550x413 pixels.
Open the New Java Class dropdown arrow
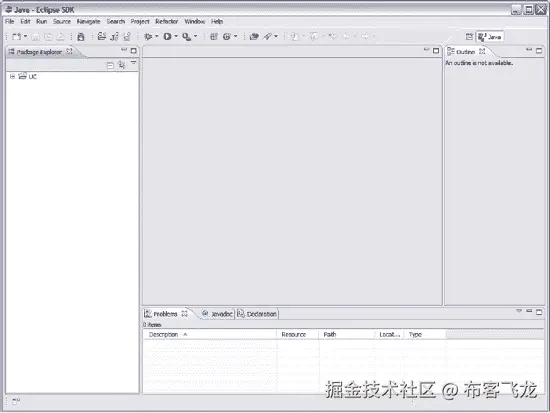pos(236,36)
